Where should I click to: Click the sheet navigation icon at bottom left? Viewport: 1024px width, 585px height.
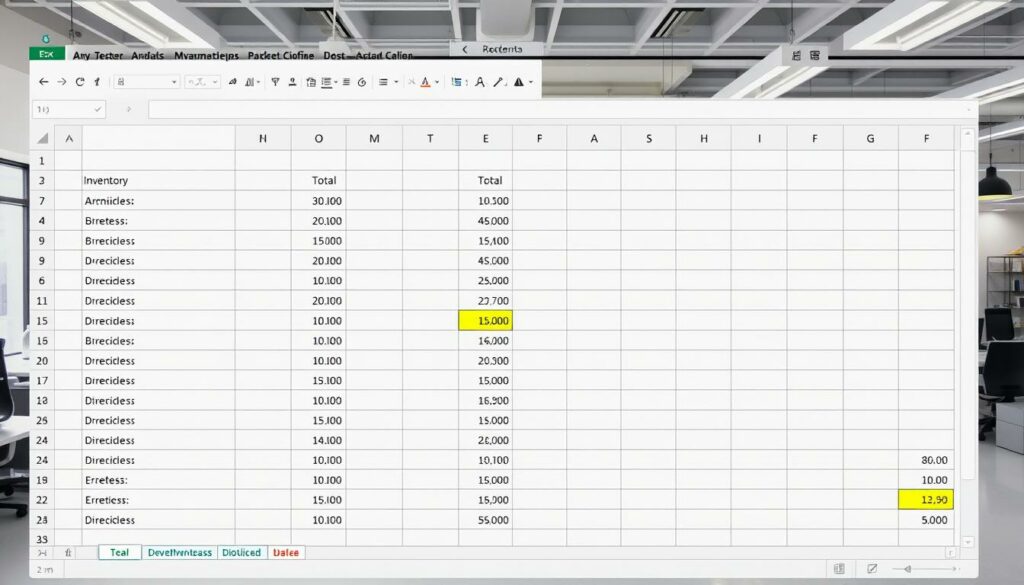point(42,552)
